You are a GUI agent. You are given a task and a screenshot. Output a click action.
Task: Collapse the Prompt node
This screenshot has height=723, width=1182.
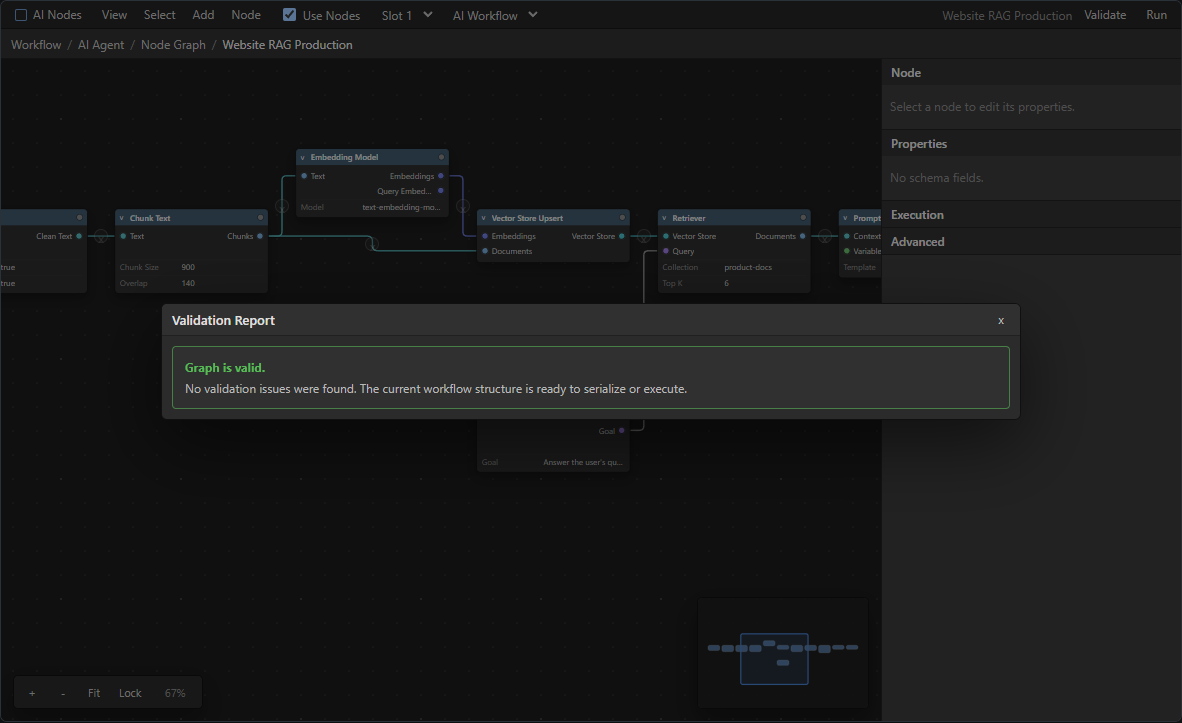846,218
